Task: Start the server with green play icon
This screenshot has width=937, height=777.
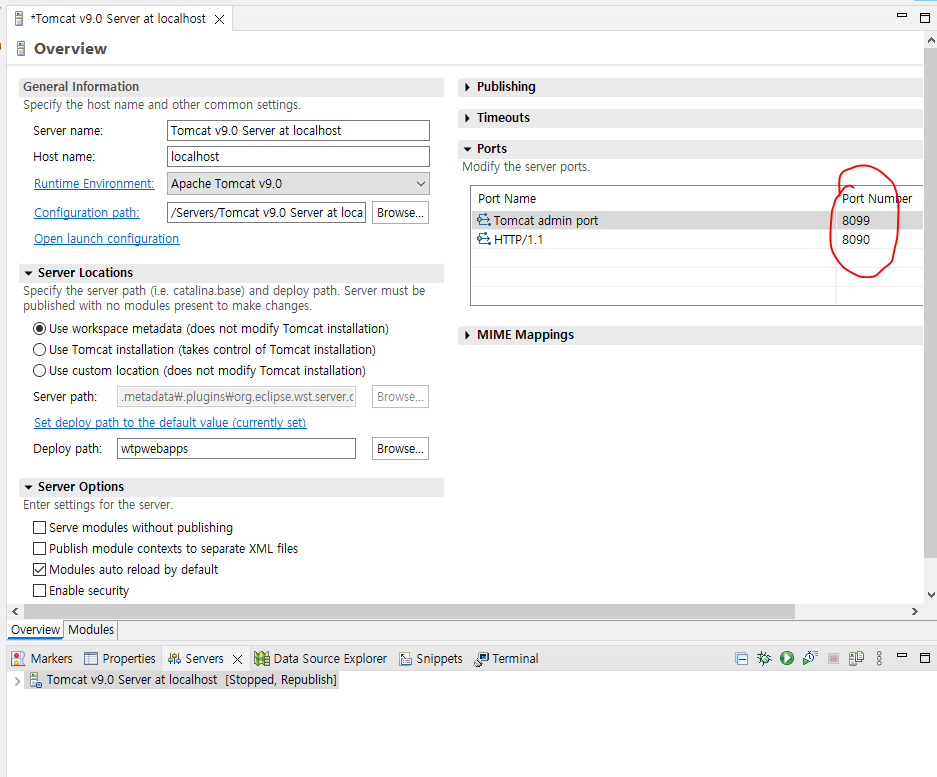Action: (787, 659)
